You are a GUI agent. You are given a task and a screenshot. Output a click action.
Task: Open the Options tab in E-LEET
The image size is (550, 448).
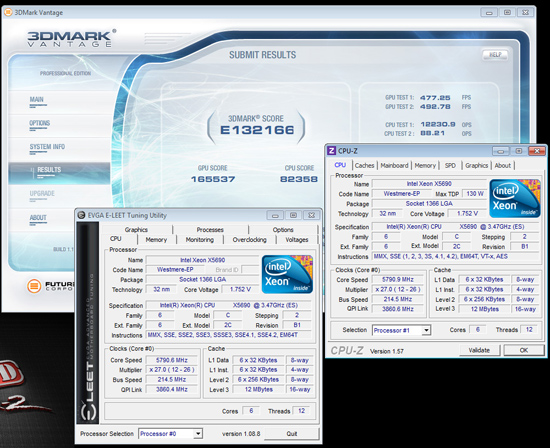coord(283,230)
